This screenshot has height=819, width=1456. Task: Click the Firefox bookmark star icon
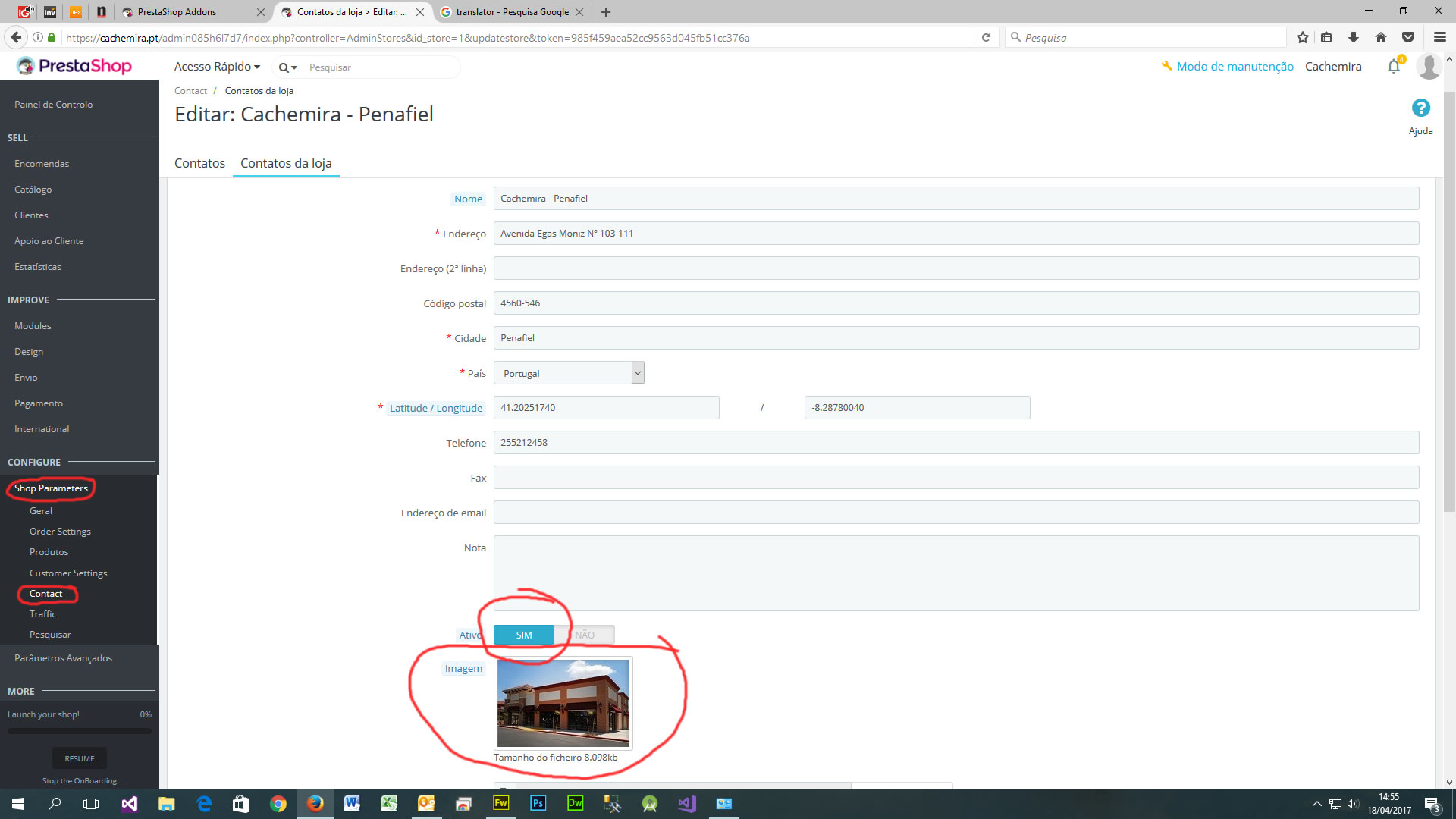1302,37
